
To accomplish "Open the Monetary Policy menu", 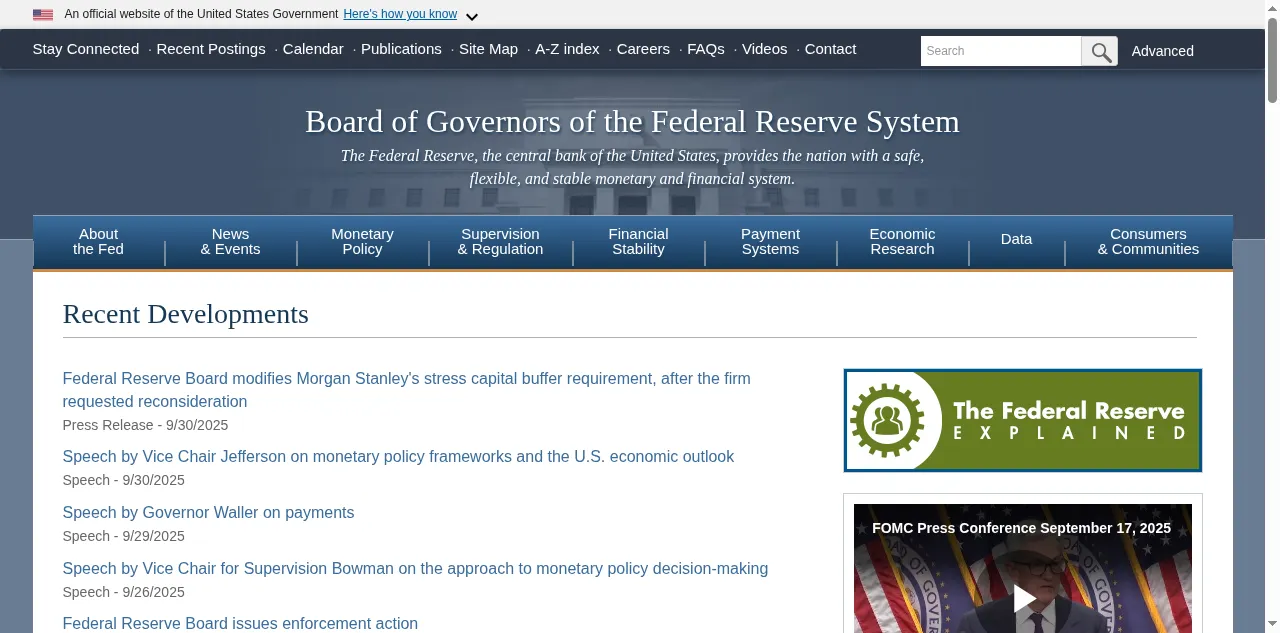I will [x=362, y=241].
